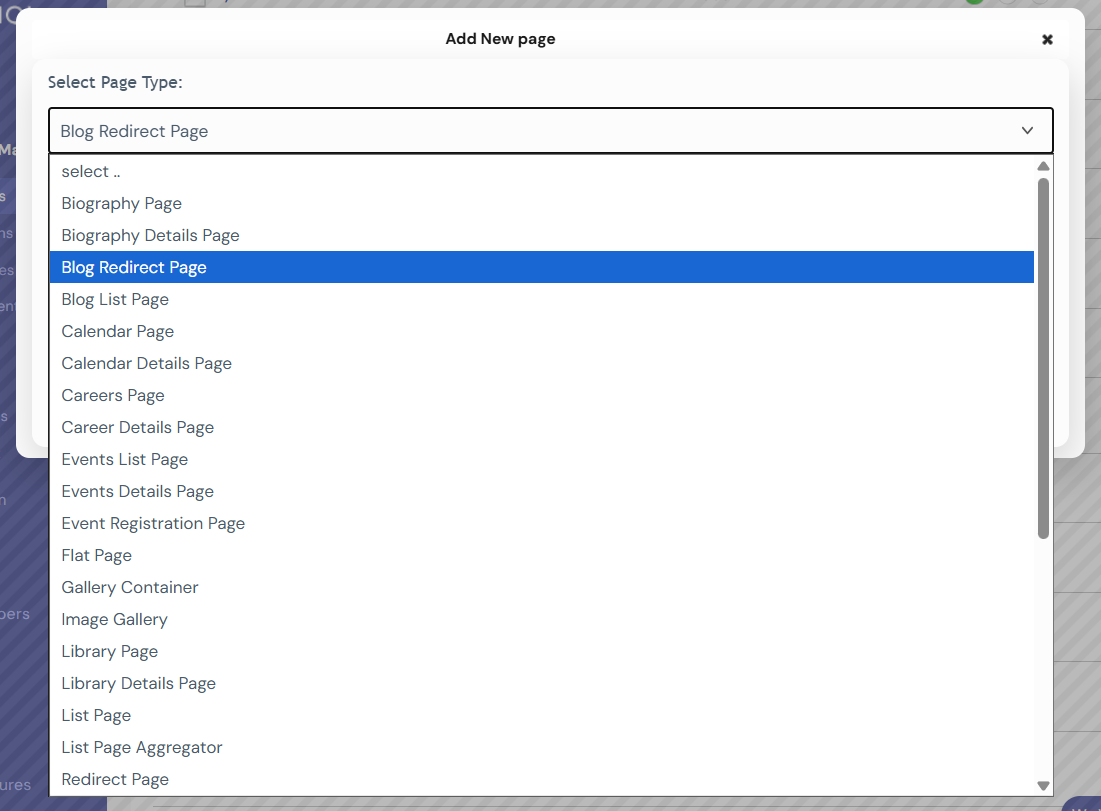The height and width of the screenshot is (811, 1101).
Task: Choose Image Gallery option
Action: pyautogui.click(x=541, y=619)
